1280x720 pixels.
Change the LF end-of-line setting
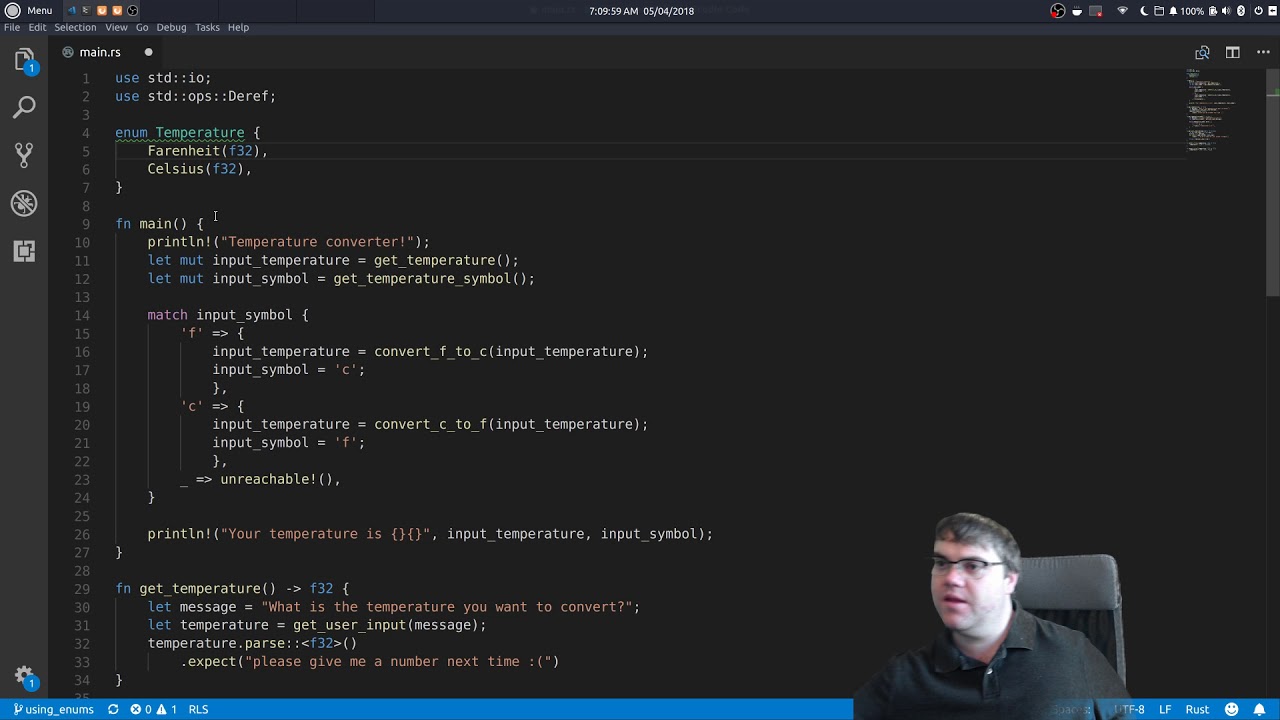click(x=1165, y=709)
